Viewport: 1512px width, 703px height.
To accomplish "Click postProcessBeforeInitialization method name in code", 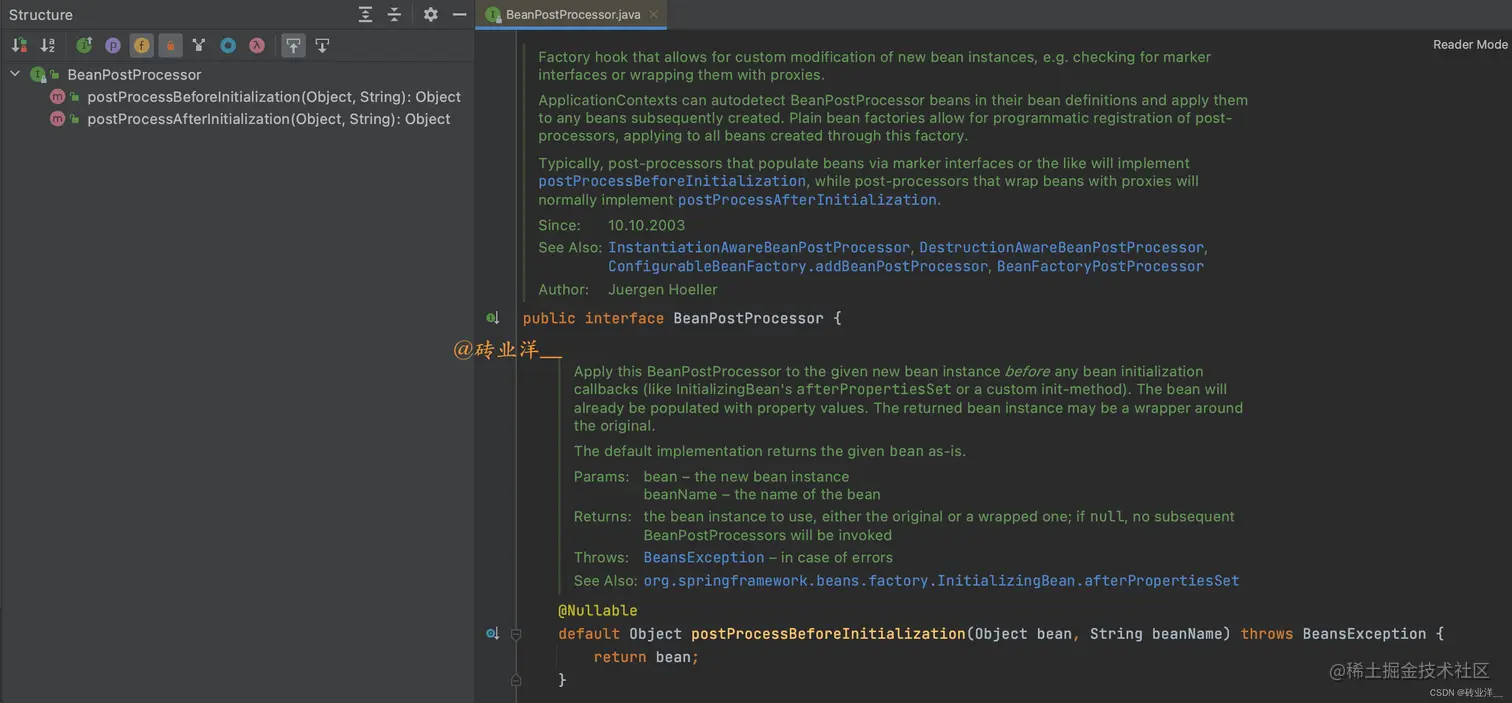I will (x=829, y=634).
